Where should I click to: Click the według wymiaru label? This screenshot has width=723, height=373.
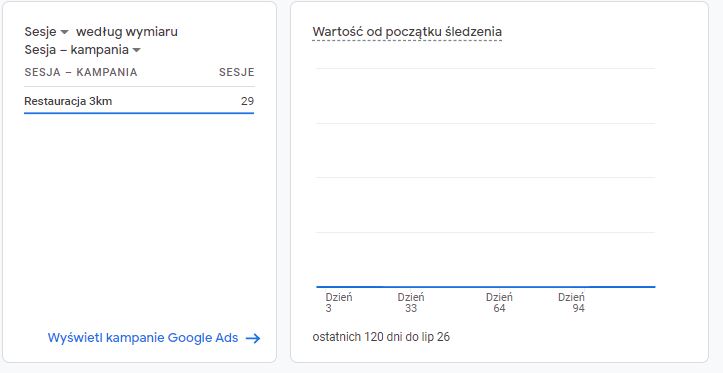[127, 32]
